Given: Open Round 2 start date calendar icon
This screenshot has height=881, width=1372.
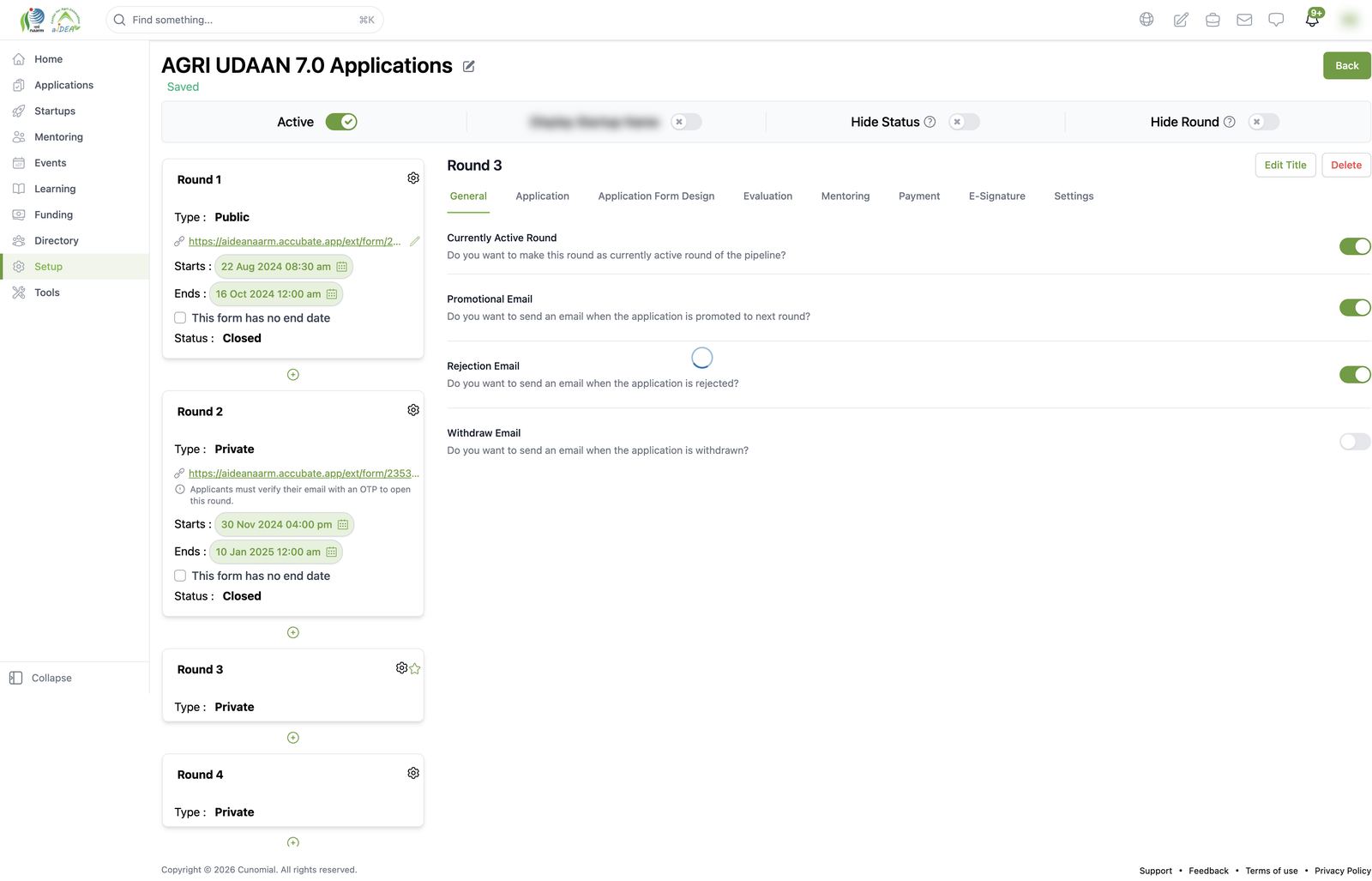Looking at the screenshot, I should pos(343,524).
